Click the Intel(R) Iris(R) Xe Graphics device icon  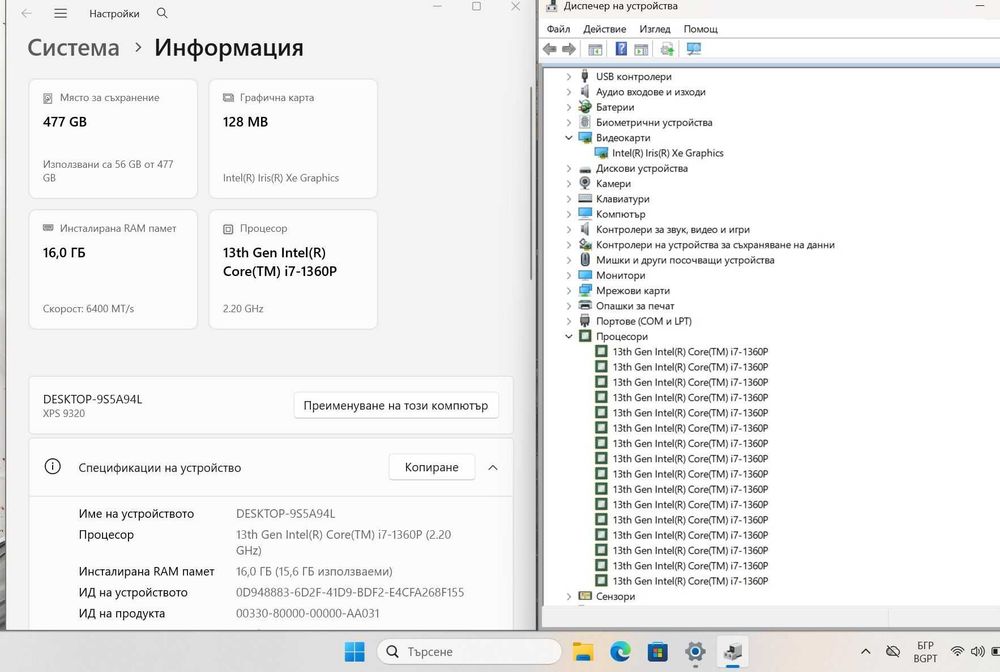click(601, 153)
